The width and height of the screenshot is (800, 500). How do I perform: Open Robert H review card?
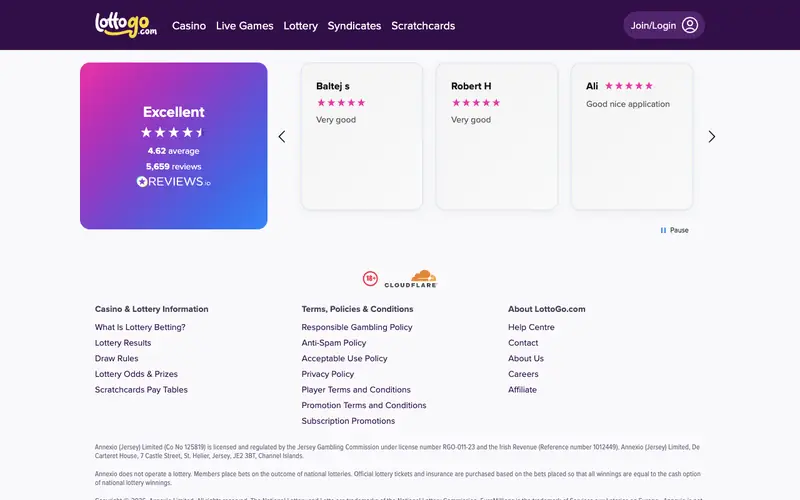497,136
